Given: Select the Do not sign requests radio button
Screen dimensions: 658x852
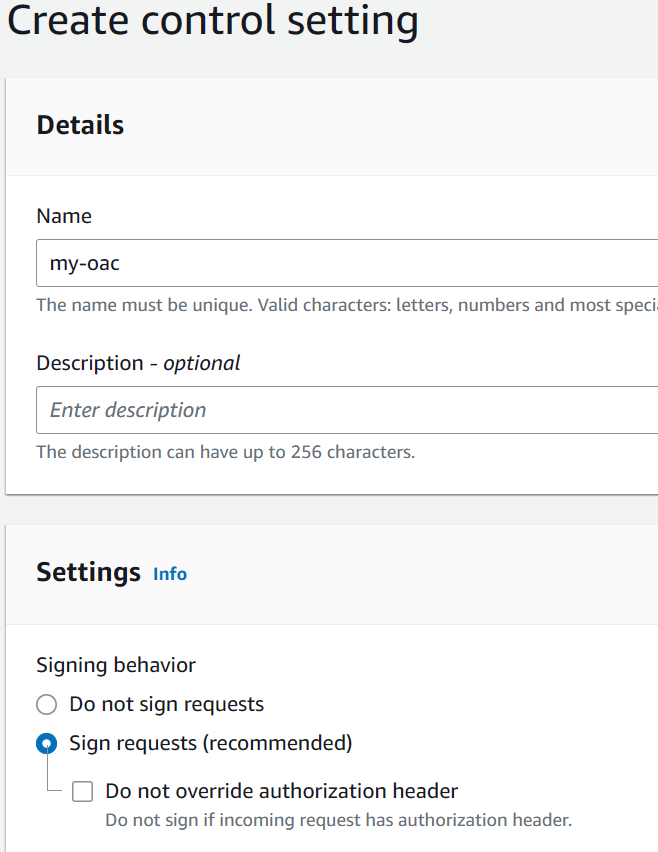Looking at the screenshot, I should coord(46,705).
